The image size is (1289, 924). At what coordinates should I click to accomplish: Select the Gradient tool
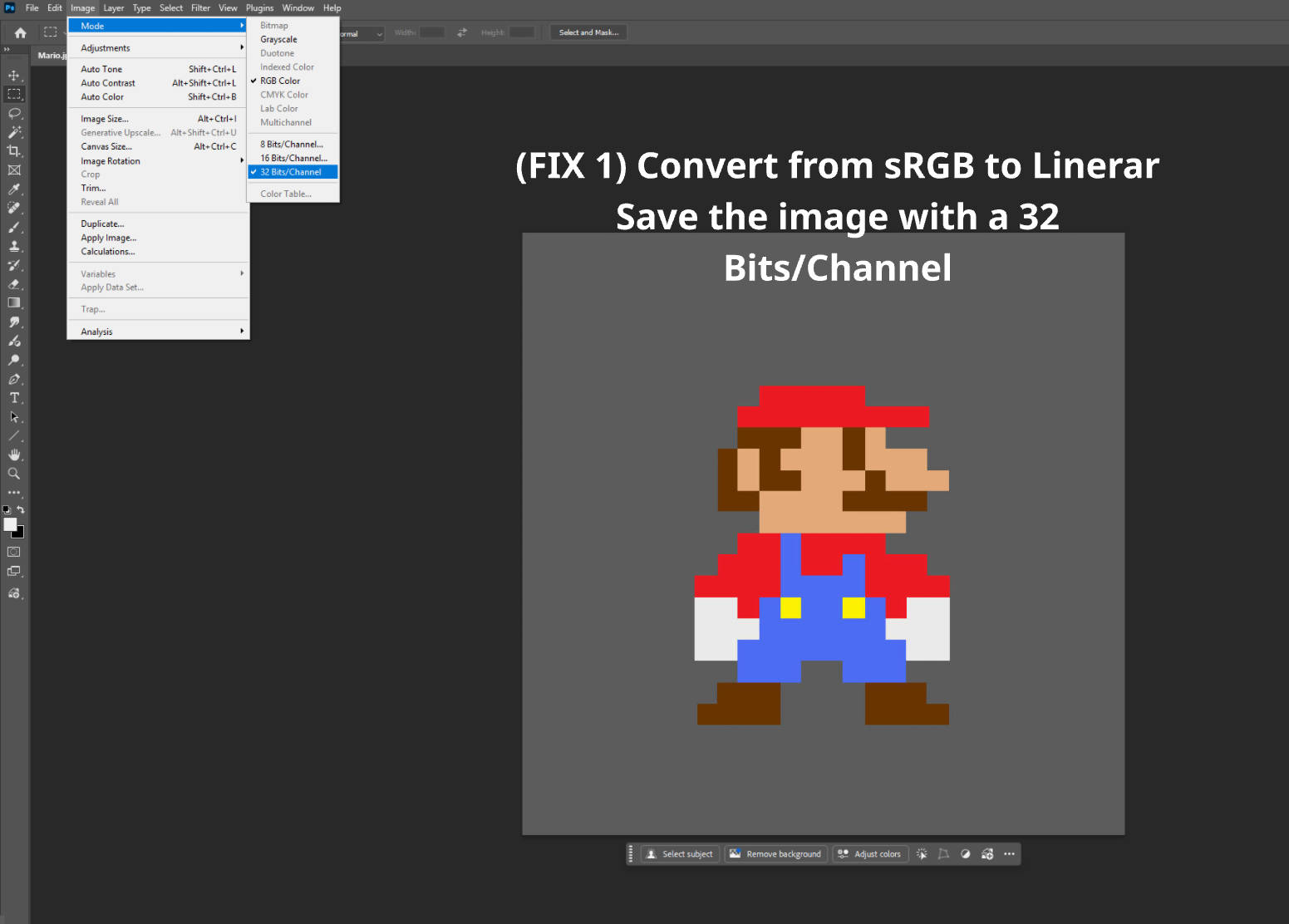point(14,303)
